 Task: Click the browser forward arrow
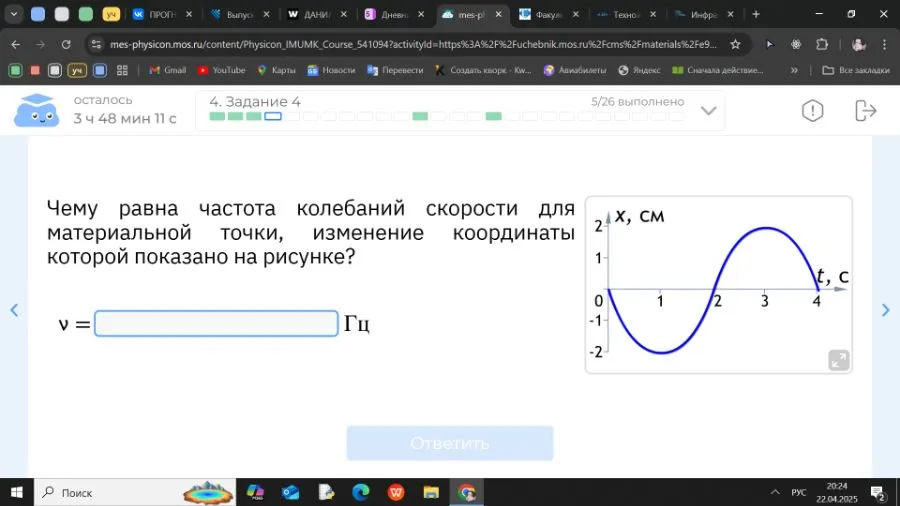pyautogui.click(x=40, y=44)
